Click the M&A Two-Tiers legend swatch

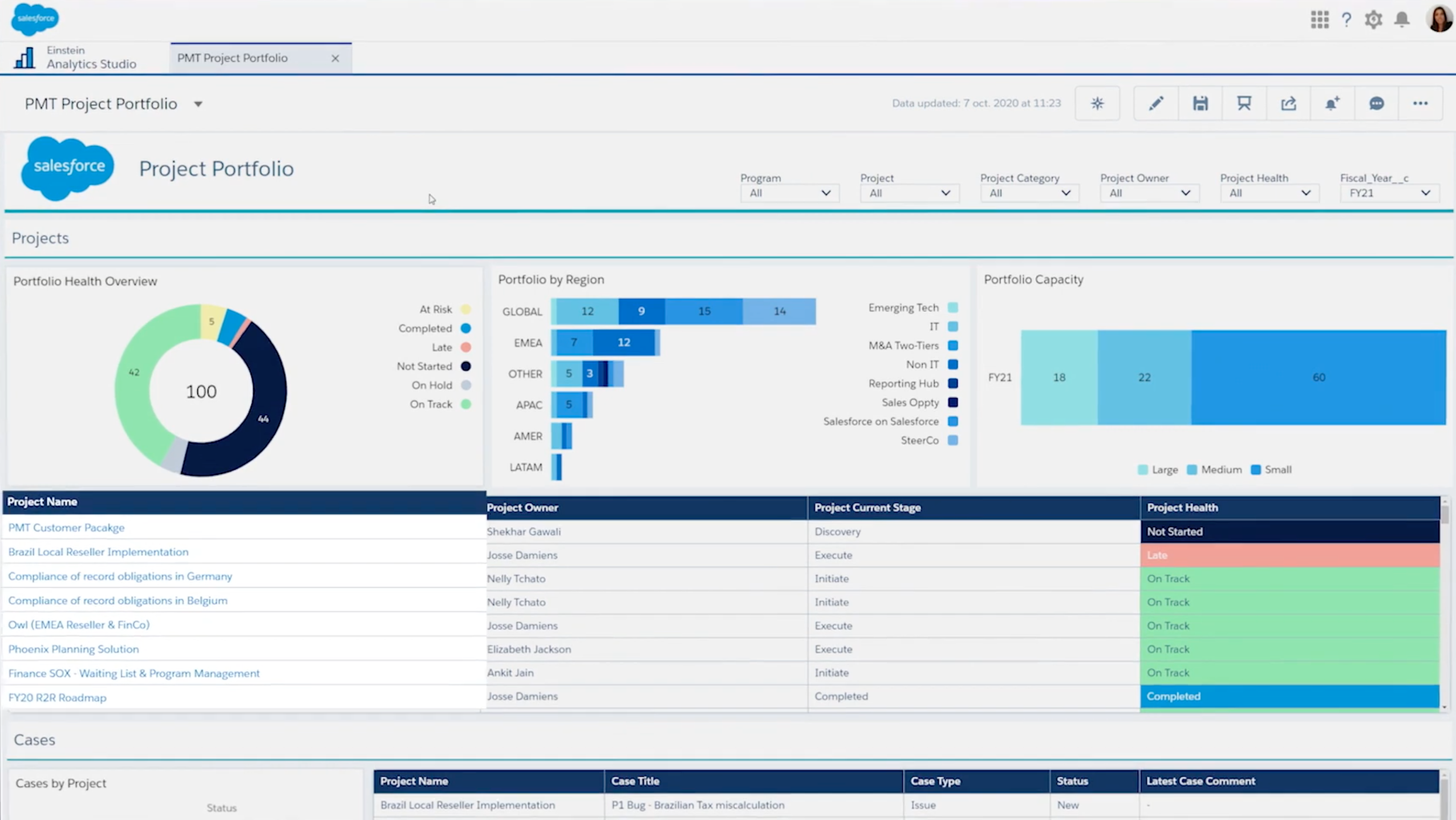click(x=953, y=346)
